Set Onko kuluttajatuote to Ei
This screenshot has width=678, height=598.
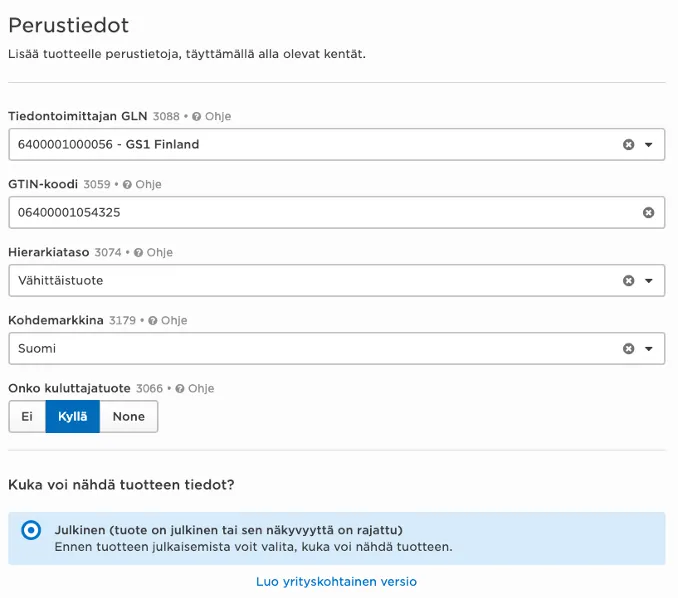[x=27, y=417]
